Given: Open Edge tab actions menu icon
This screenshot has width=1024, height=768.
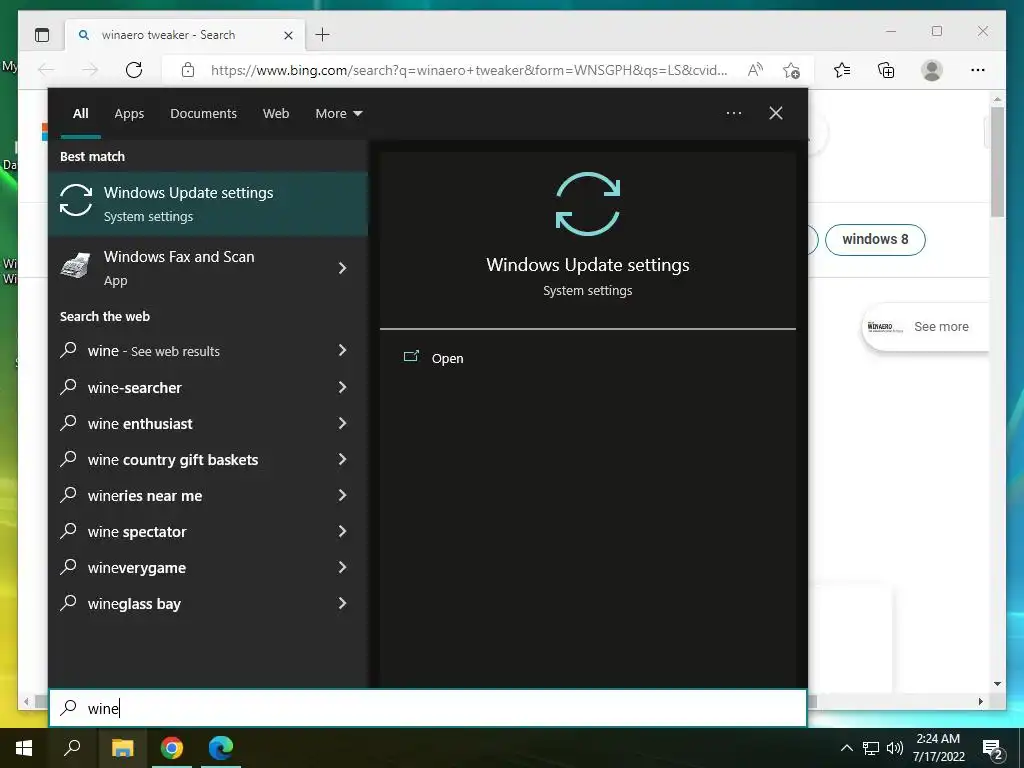Looking at the screenshot, I should pyautogui.click(x=42, y=35).
